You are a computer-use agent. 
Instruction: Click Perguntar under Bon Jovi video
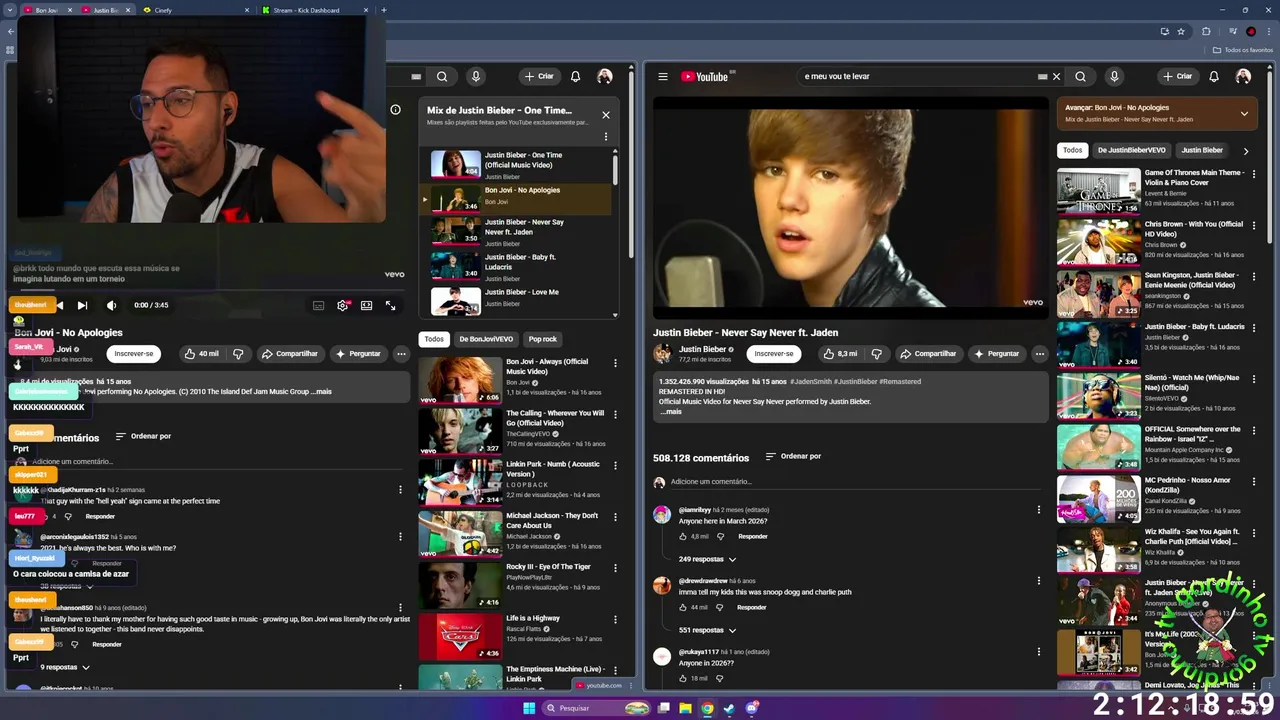click(x=358, y=354)
